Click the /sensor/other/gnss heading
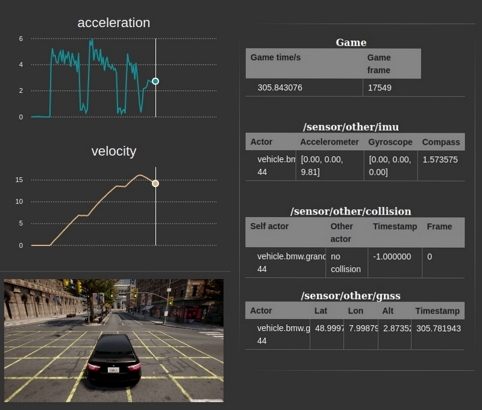 pyautogui.click(x=351, y=296)
